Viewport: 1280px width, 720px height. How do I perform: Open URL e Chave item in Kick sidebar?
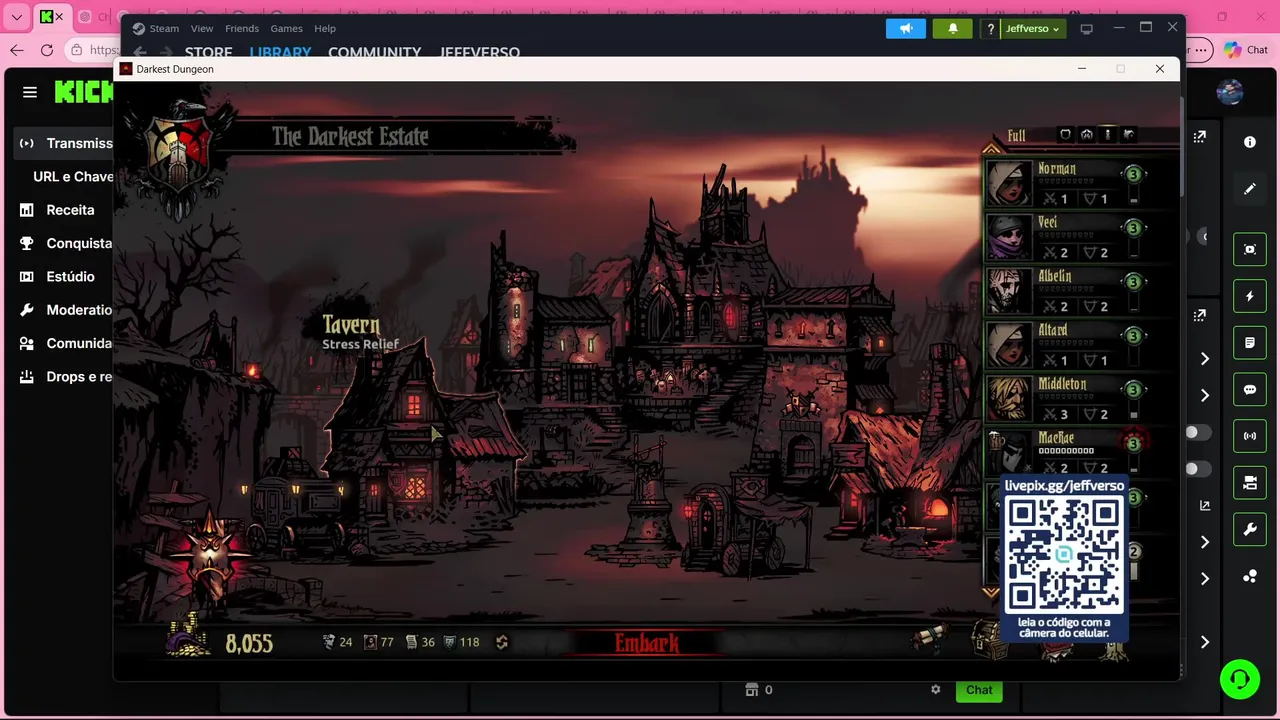73,176
